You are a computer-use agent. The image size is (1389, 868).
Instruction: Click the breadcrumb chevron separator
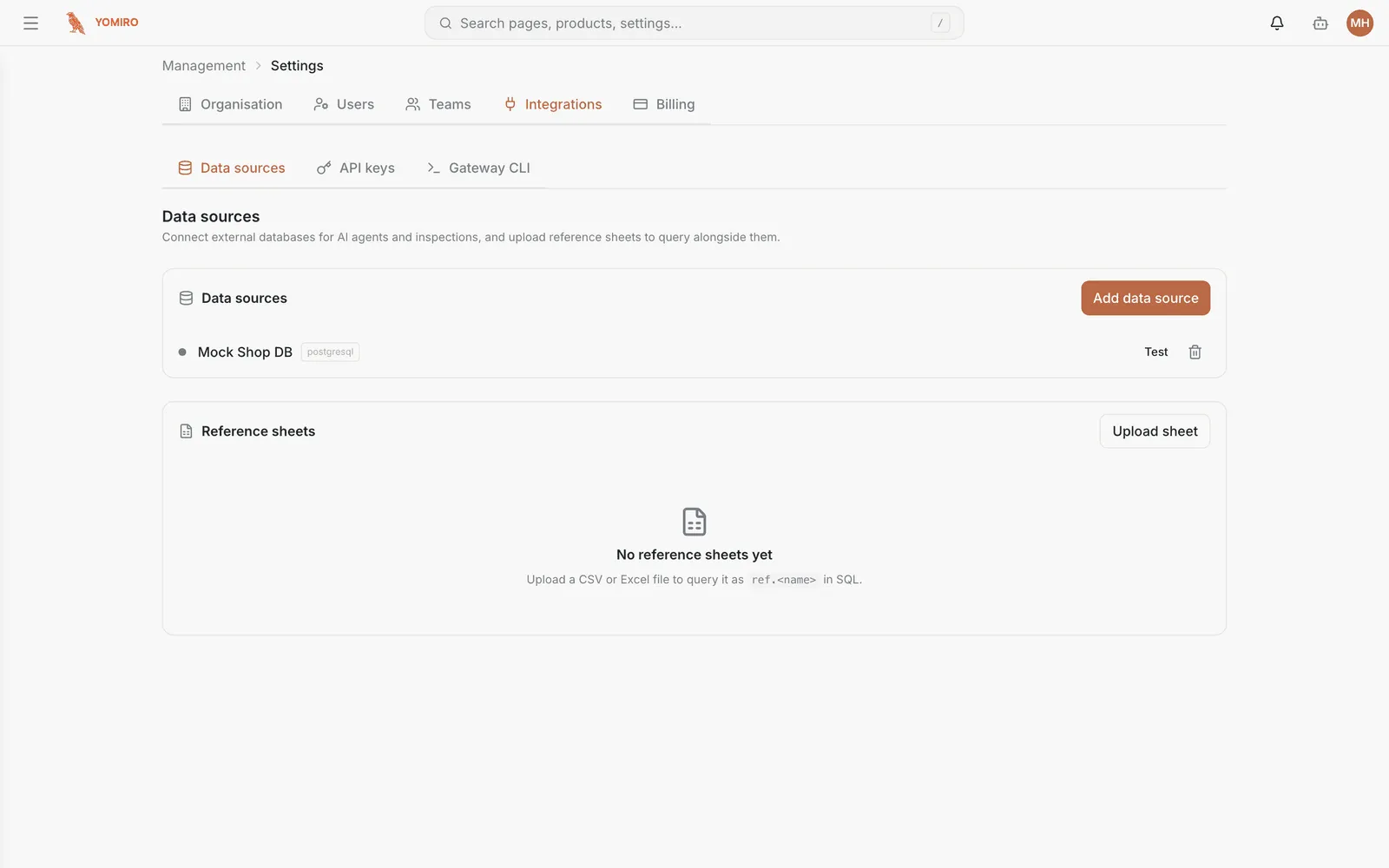coord(258,66)
